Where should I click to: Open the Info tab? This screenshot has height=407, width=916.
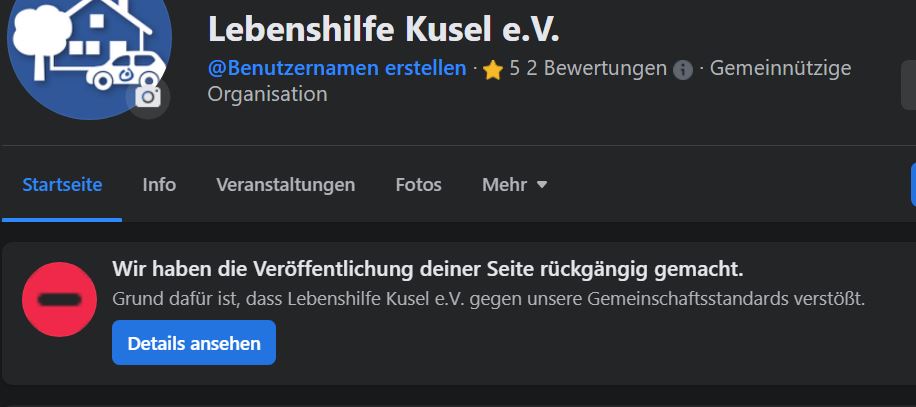159,185
